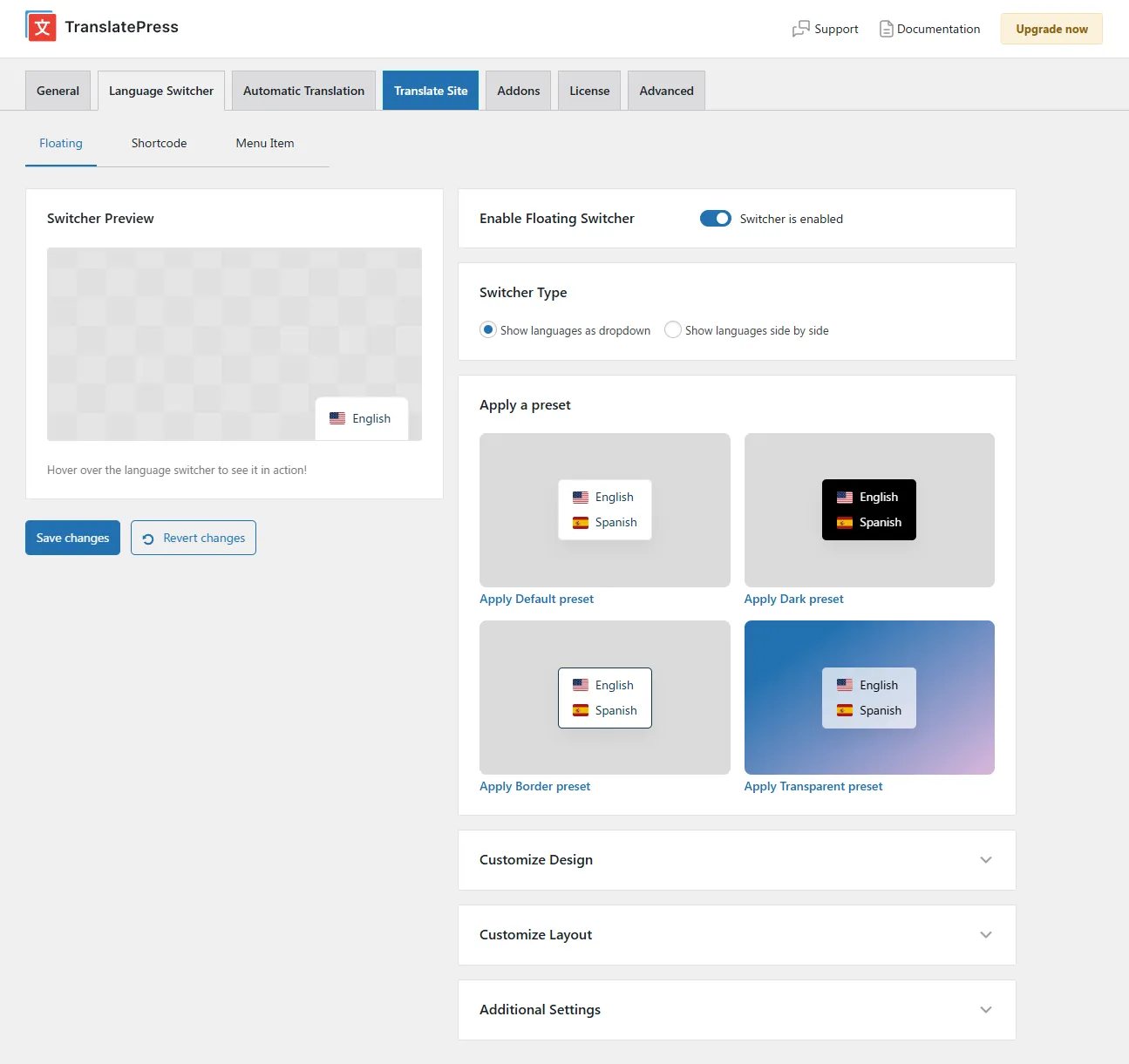The height and width of the screenshot is (1064, 1129).
Task: Select the Shortcode sub-tab
Action: click(x=159, y=143)
